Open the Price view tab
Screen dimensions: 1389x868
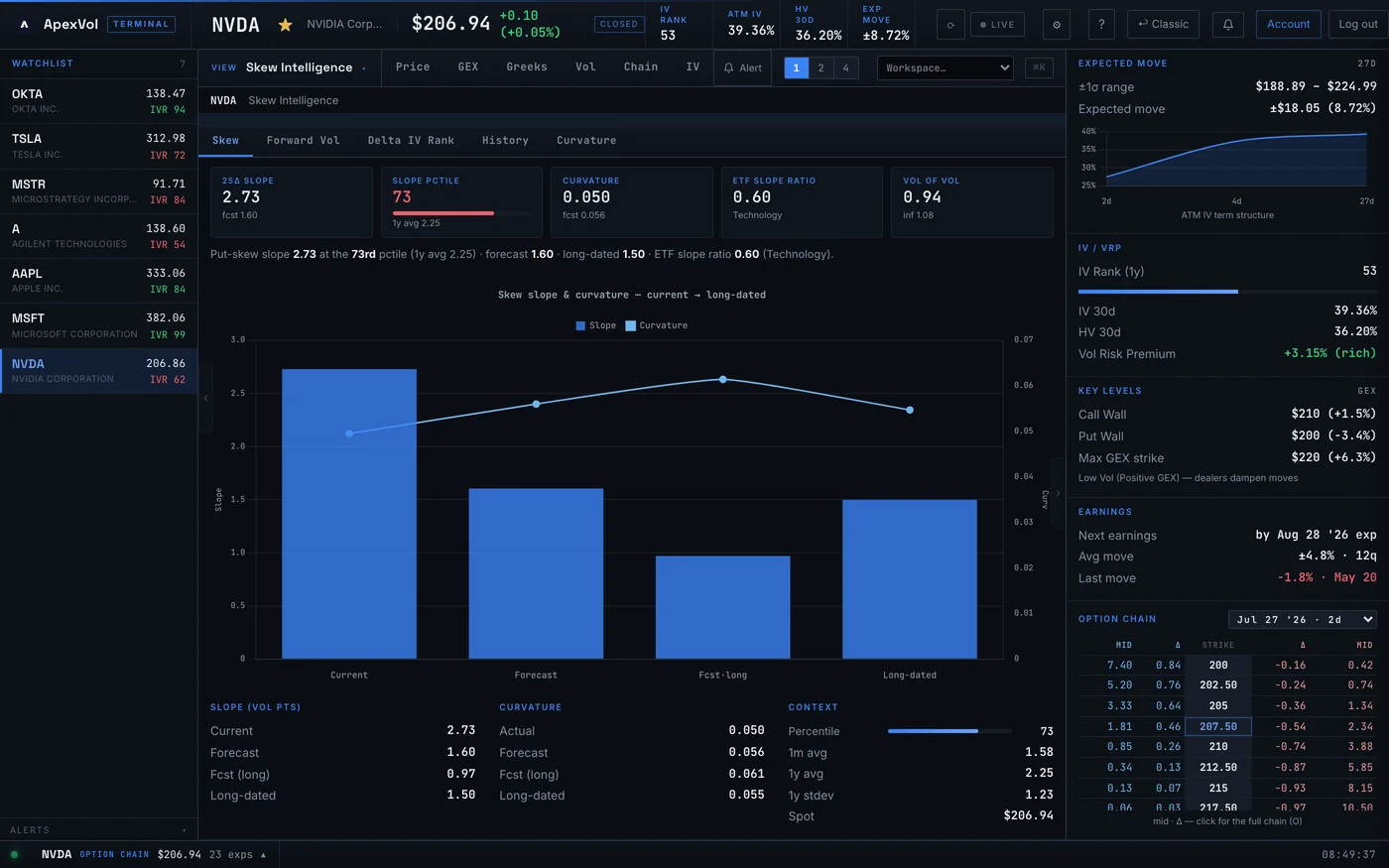click(x=413, y=67)
